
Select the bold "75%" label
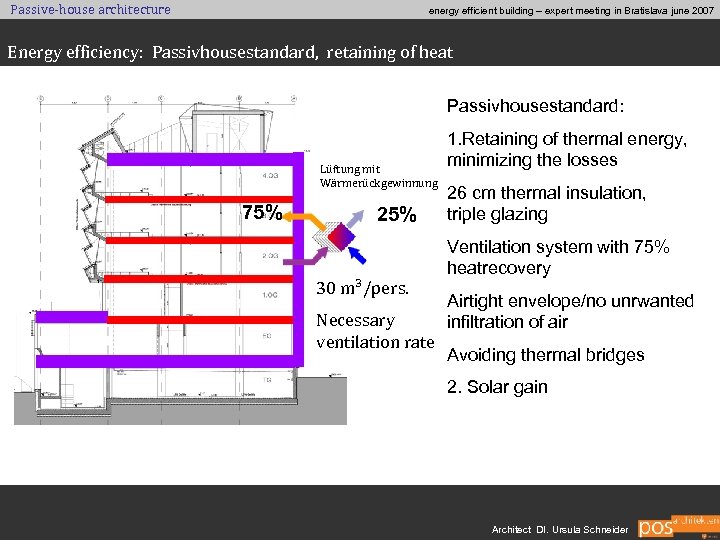tap(262, 212)
